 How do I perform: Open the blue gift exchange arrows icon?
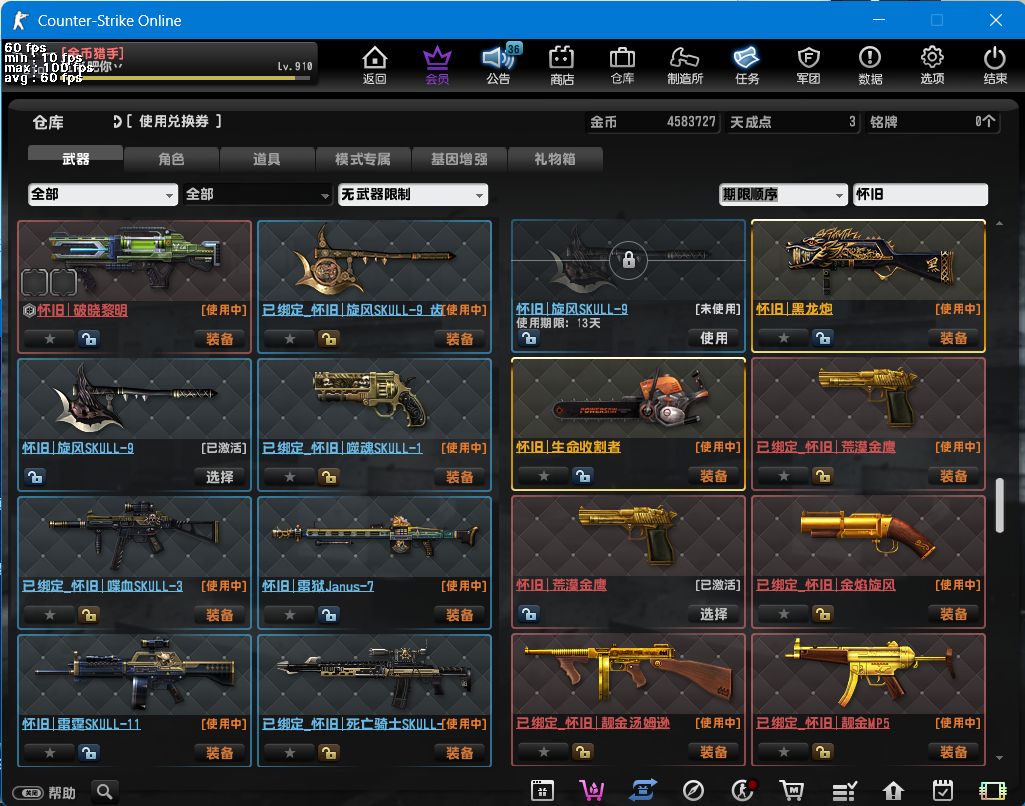[x=643, y=791]
